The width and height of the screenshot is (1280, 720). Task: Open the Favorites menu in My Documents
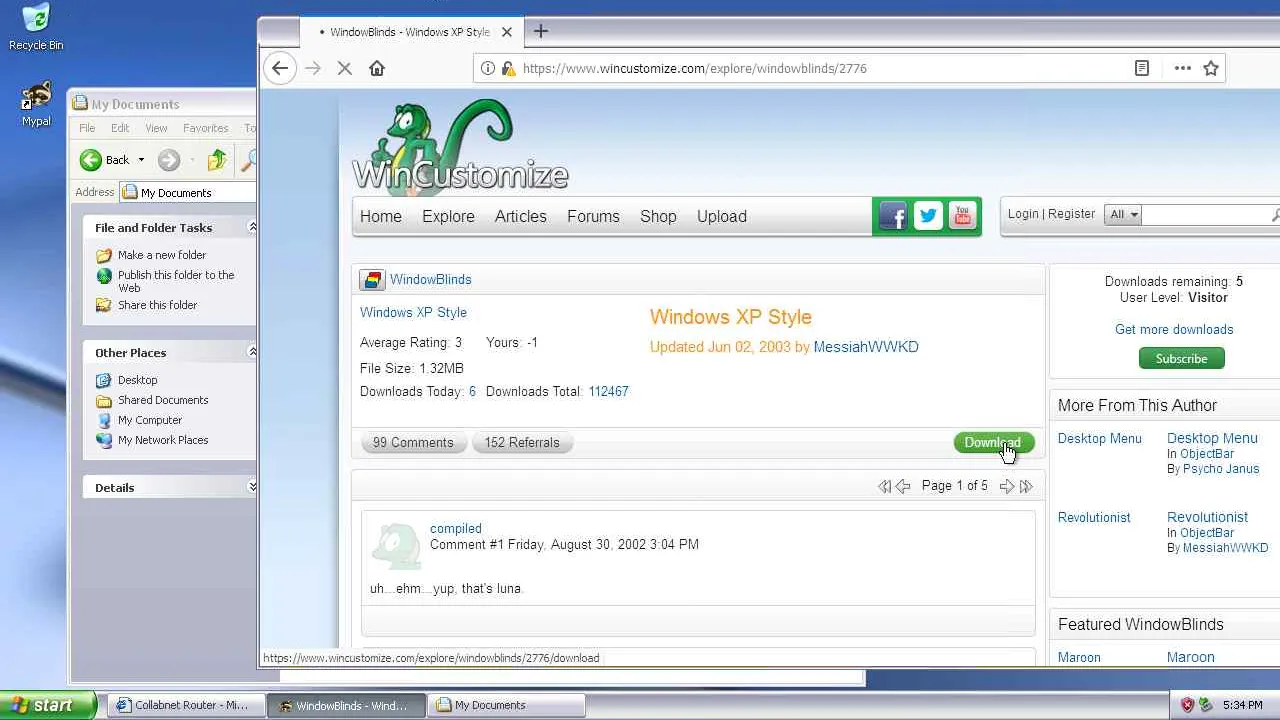pyautogui.click(x=205, y=128)
